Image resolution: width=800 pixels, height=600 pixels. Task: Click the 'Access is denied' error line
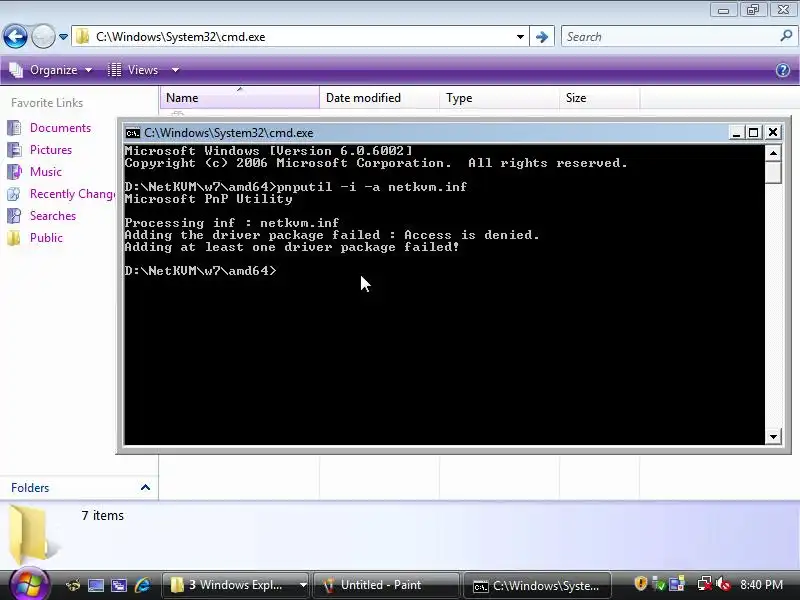coord(332,235)
